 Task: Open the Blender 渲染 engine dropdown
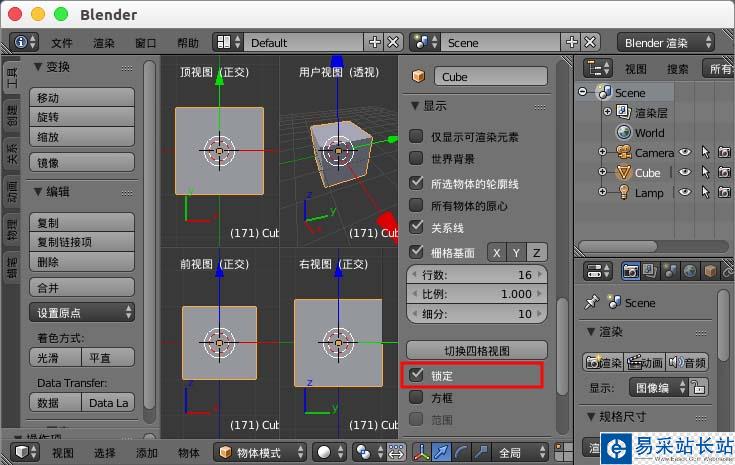tap(666, 43)
